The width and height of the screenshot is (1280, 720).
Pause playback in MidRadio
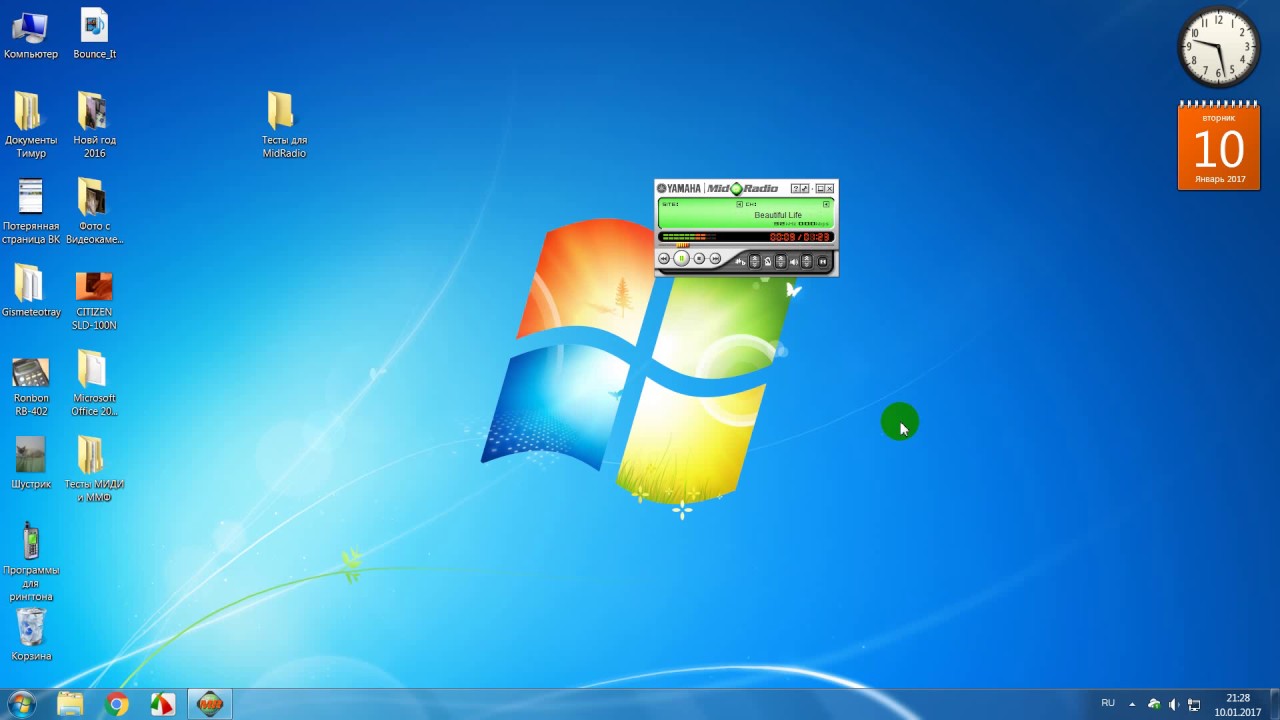coord(682,258)
